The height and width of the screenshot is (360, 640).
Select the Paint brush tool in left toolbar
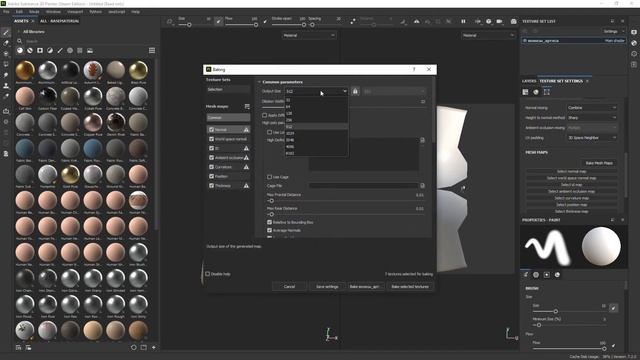pos(6,32)
